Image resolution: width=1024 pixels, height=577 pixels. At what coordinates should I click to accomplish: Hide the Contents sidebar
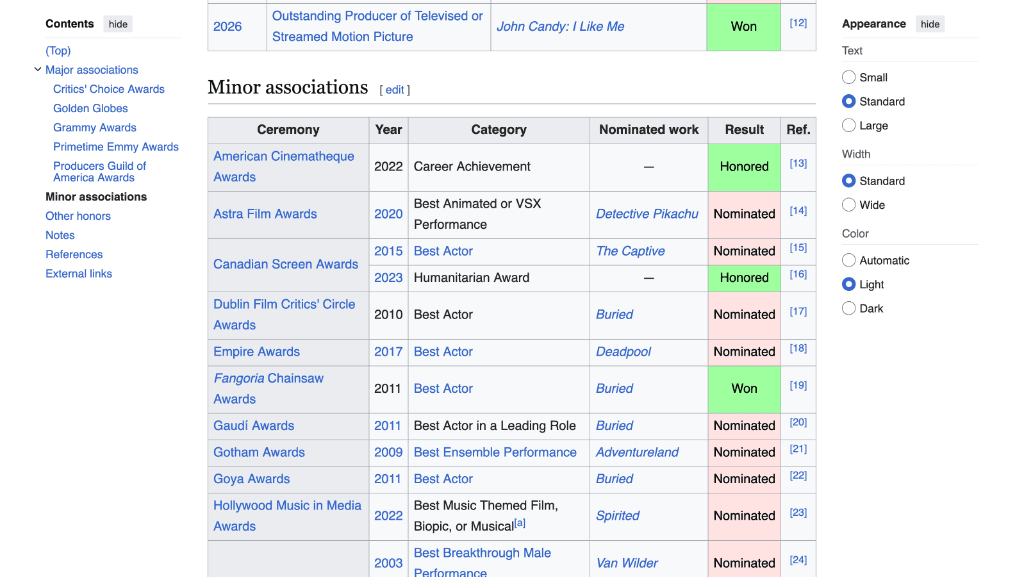coord(118,24)
